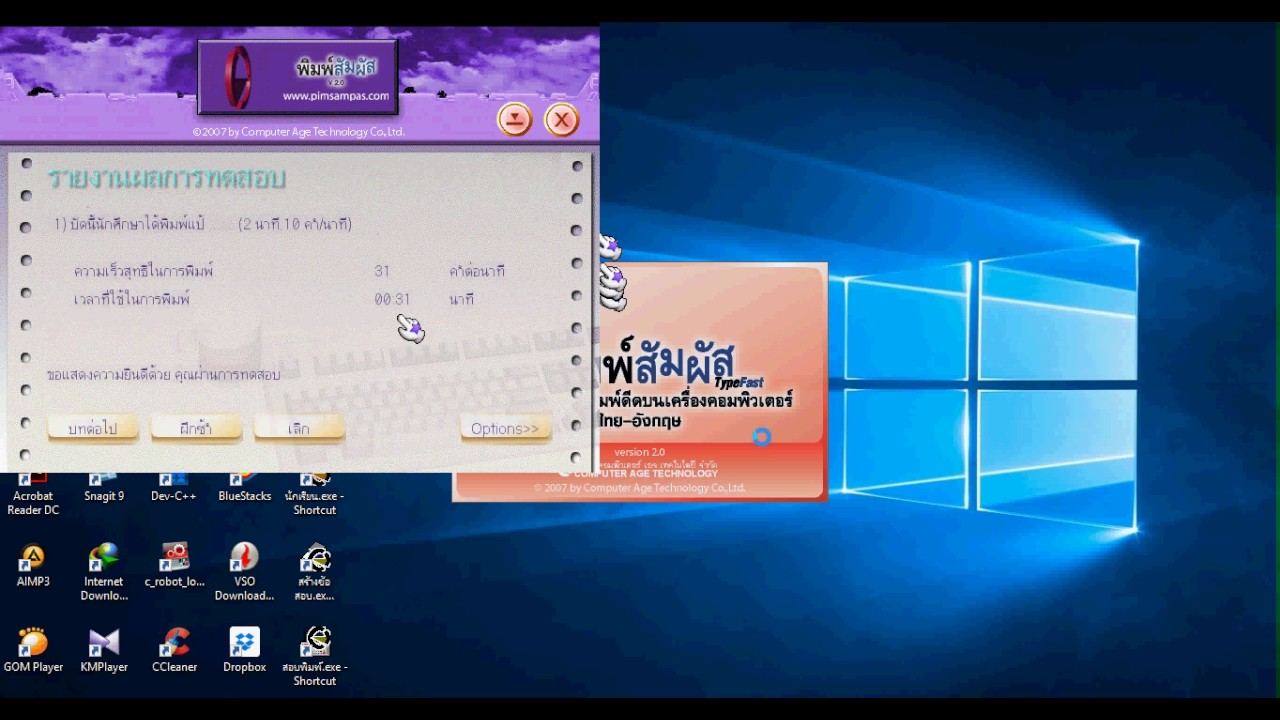Image resolution: width=1280 pixels, height=720 pixels.
Task: Open the VSO Downloader shortcut
Action: coord(244,572)
